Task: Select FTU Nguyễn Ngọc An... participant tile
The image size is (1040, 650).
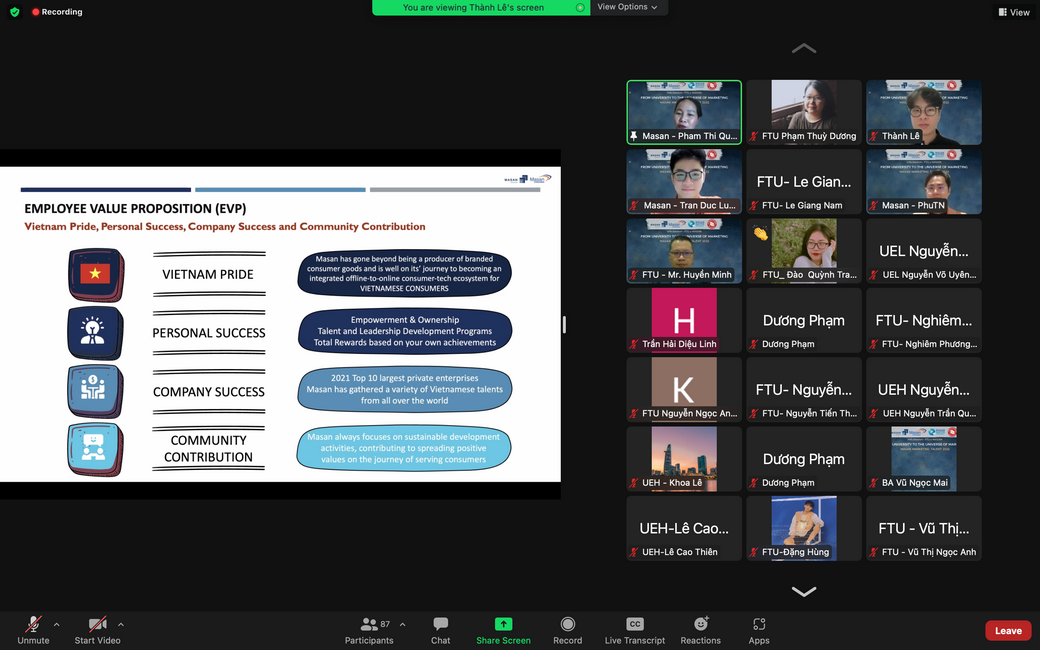Action: tap(684, 389)
